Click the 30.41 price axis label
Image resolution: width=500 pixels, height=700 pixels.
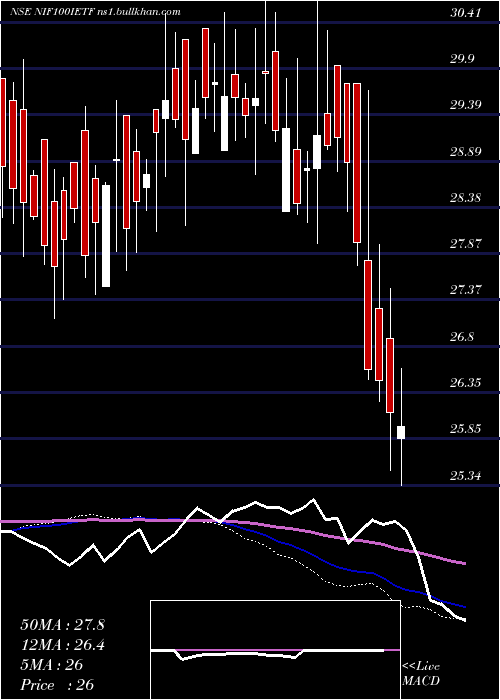(x=466, y=13)
